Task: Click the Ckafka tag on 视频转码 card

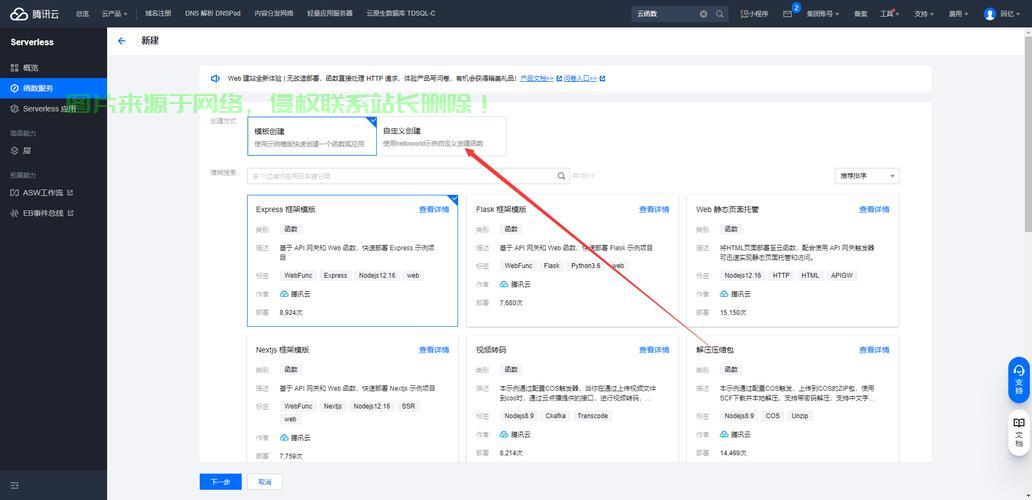Action: [555, 416]
